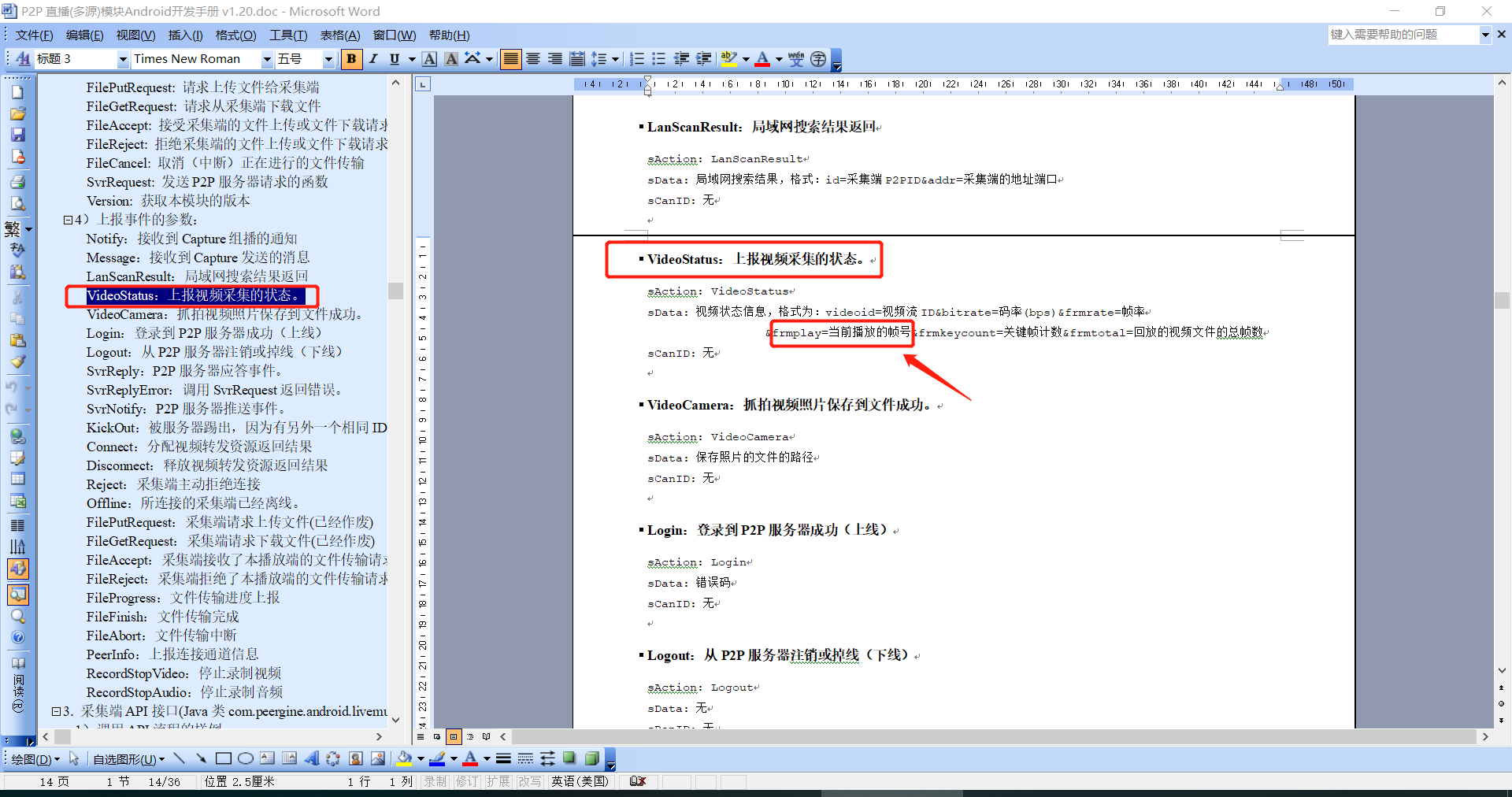Open the 文件(F) menu
The width and height of the screenshot is (1512, 797).
tap(34, 35)
